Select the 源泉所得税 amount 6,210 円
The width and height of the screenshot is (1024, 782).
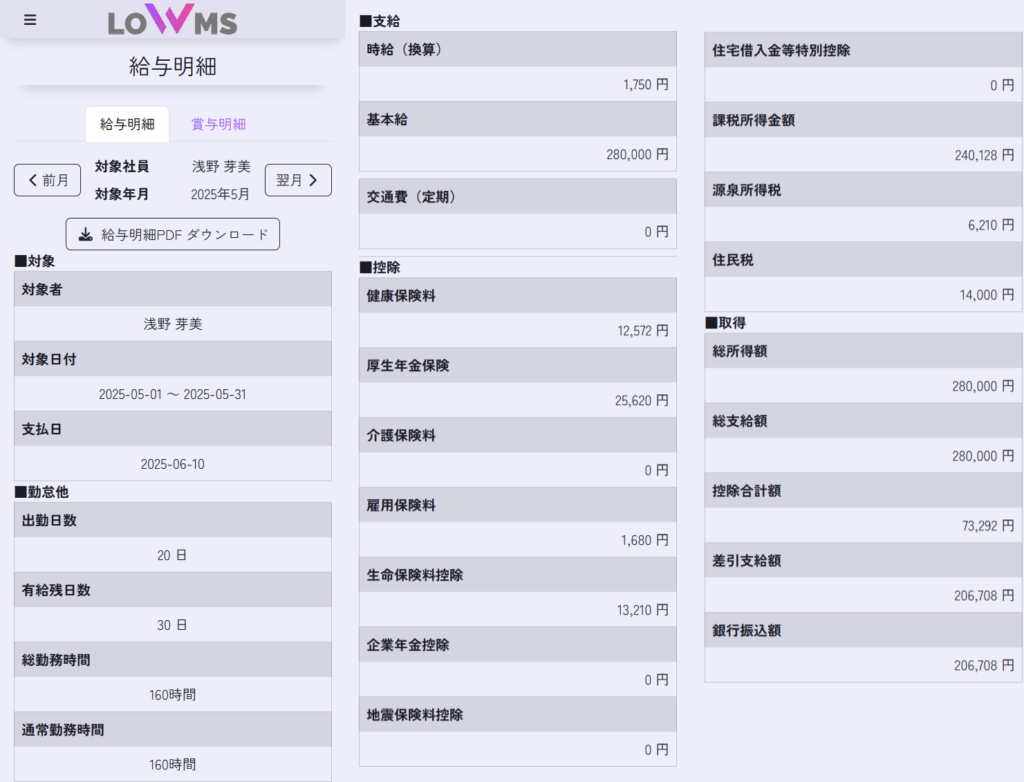[x=990, y=225]
